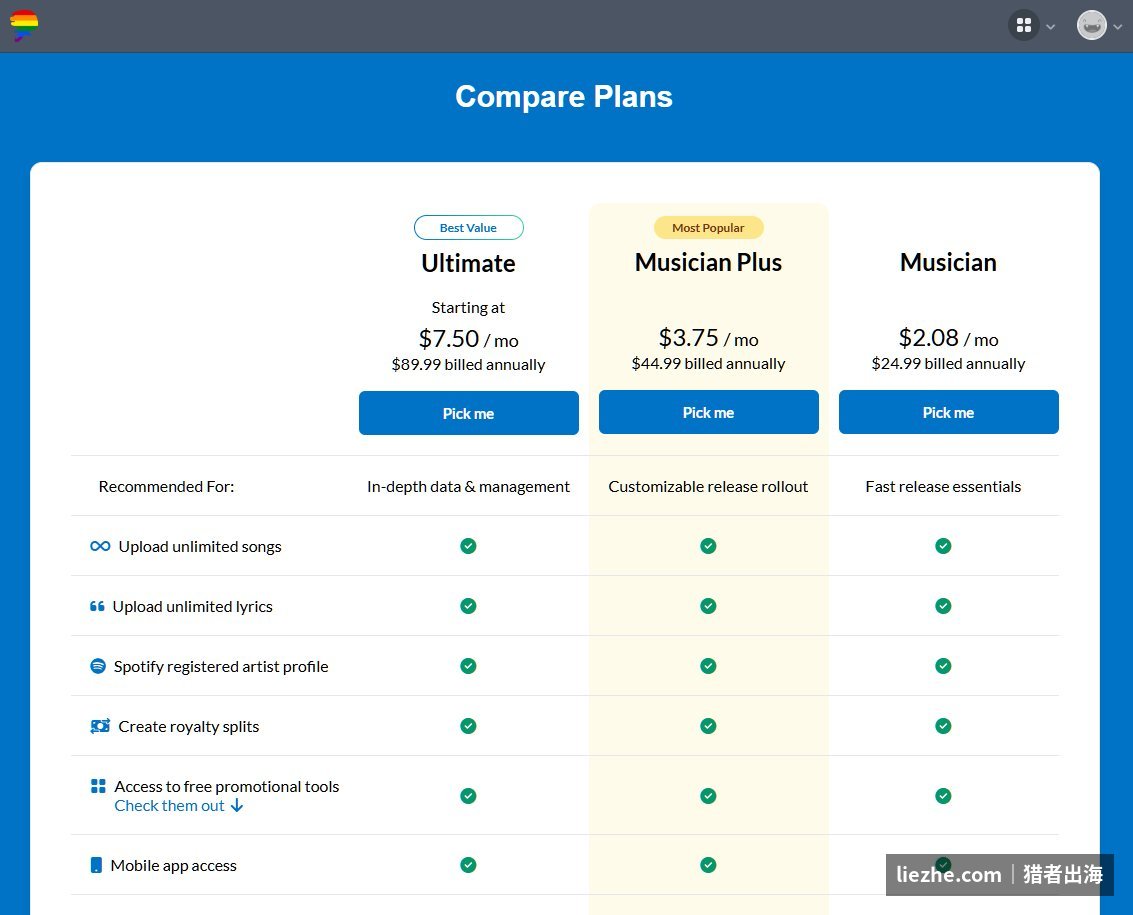Click the Starting at label
Image resolution: width=1133 pixels, height=915 pixels.
(x=468, y=308)
